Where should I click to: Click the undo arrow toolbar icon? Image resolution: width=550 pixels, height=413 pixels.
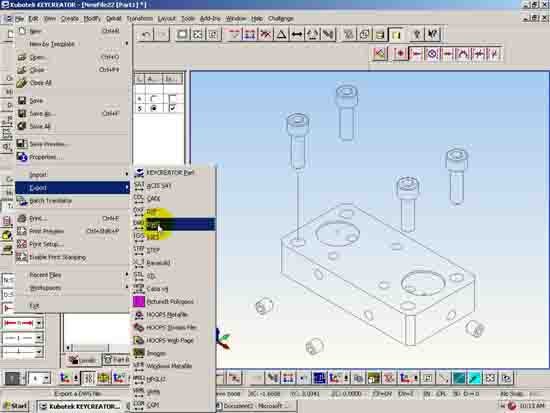tap(146, 34)
